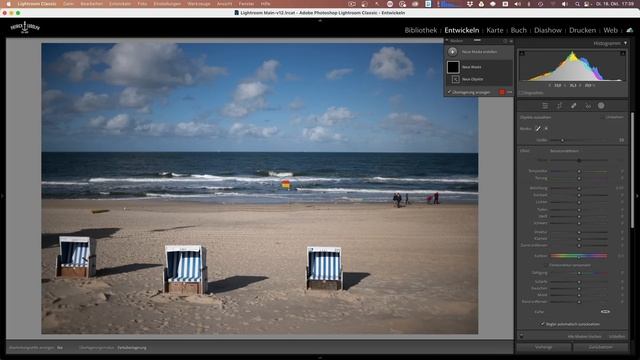This screenshot has height=360, width=640.
Task: Switch to the Web module
Action: coord(611,30)
